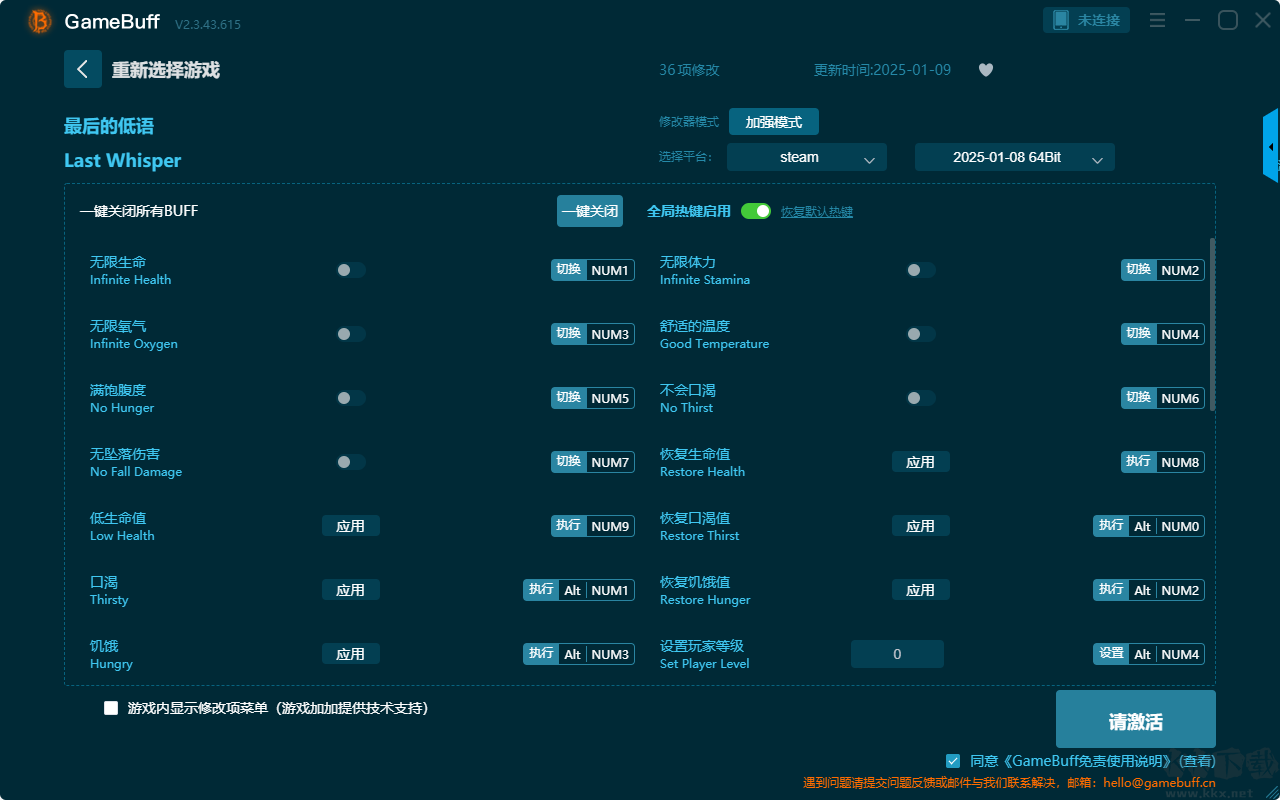Toggle No Fall Damage switch
Image resolution: width=1280 pixels, height=800 pixels.
pyautogui.click(x=351, y=462)
